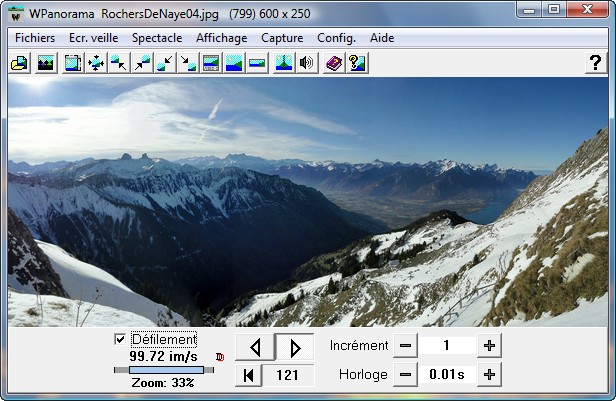The width and height of the screenshot is (616, 401).
Task: Jump to start with the rewind button
Action: tap(248, 375)
